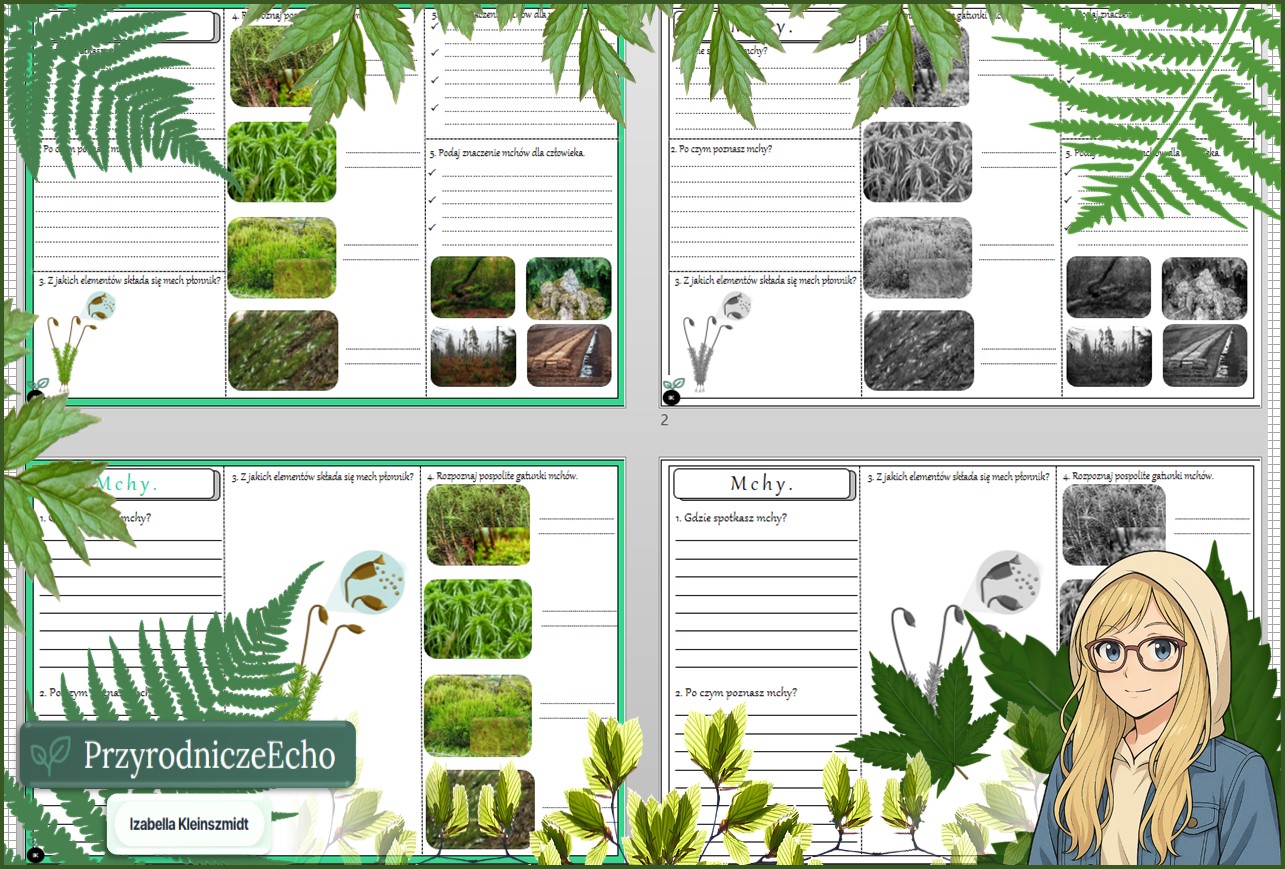This screenshot has width=1285, height=869.
Task: Click the grayscale spore capsule icon in bottom-right worksheet
Action: point(1007,581)
